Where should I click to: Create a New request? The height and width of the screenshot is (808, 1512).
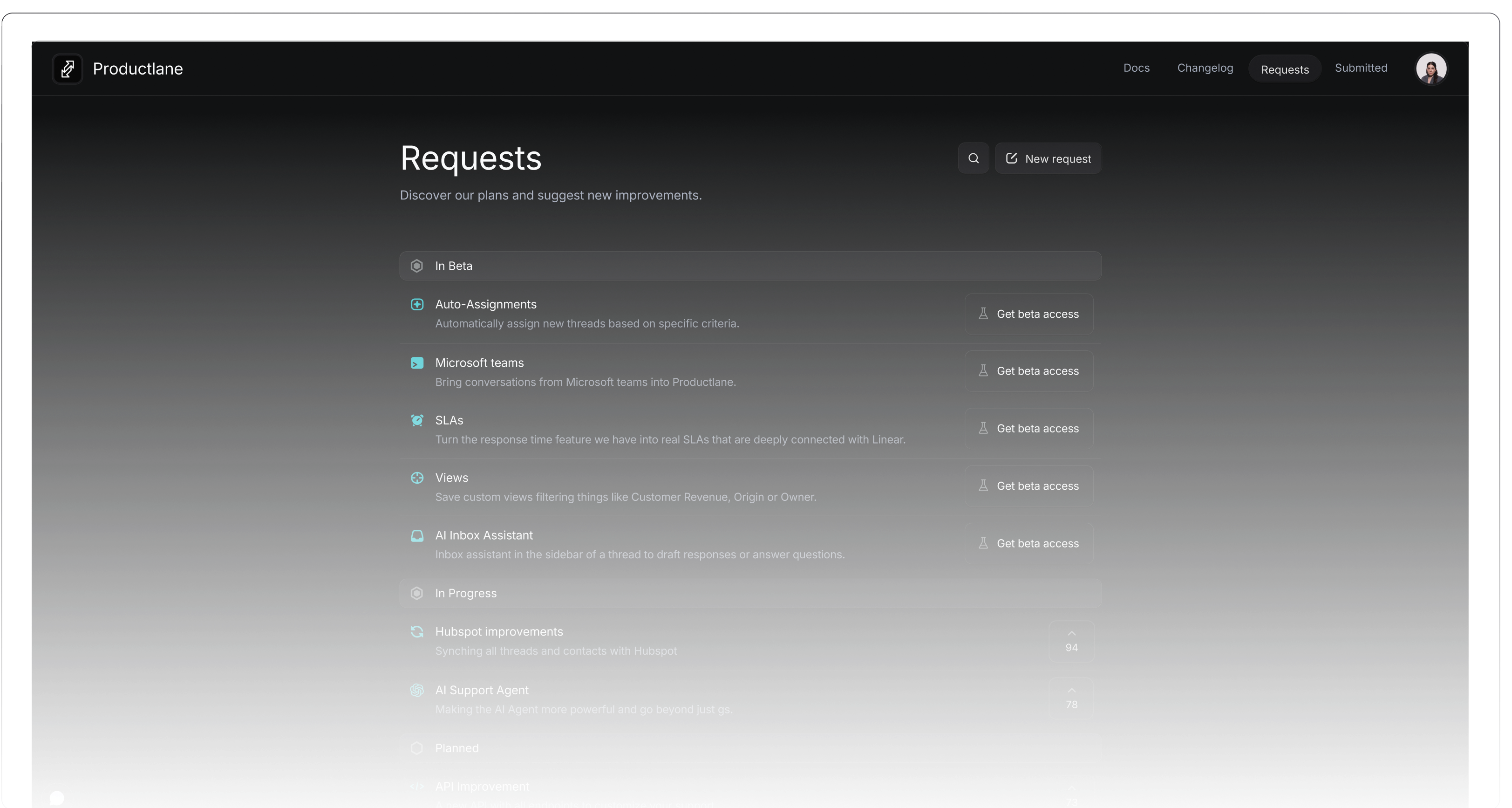click(x=1048, y=158)
